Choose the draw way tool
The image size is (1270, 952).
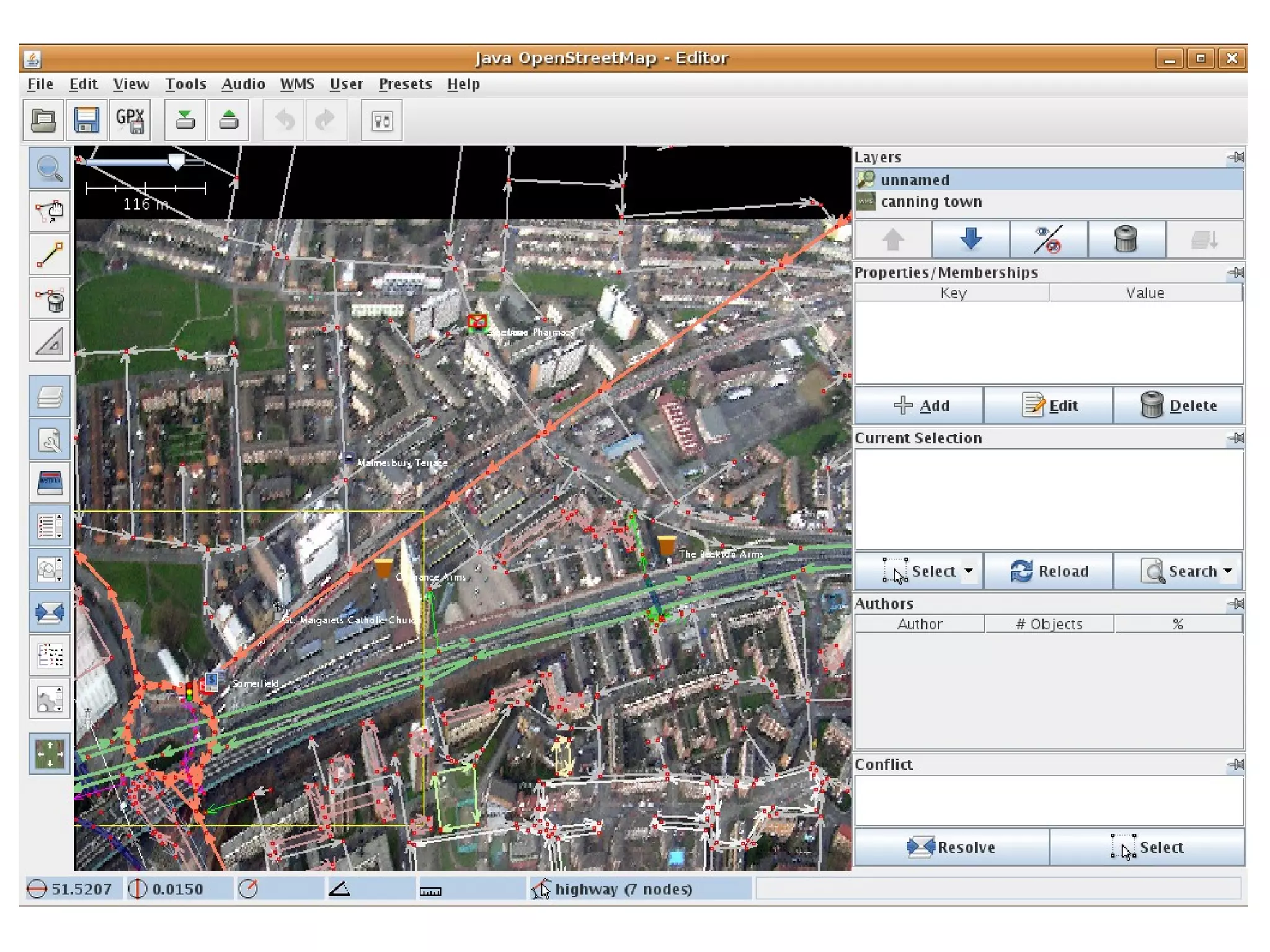(49, 255)
